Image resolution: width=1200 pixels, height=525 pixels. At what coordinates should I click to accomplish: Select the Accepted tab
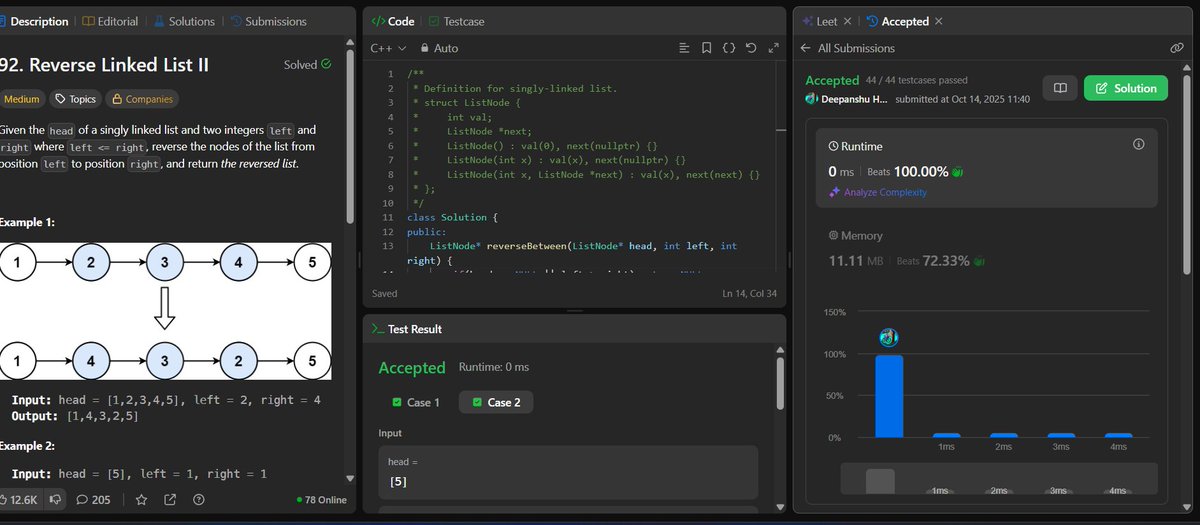click(x=898, y=21)
